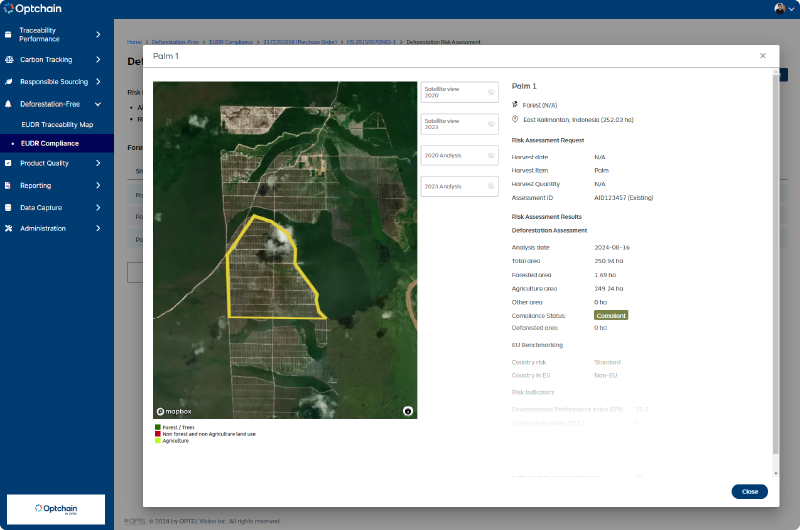Screen dimensions: 800x530
Task: Click the Reporting document icon
Action: (8, 186)
